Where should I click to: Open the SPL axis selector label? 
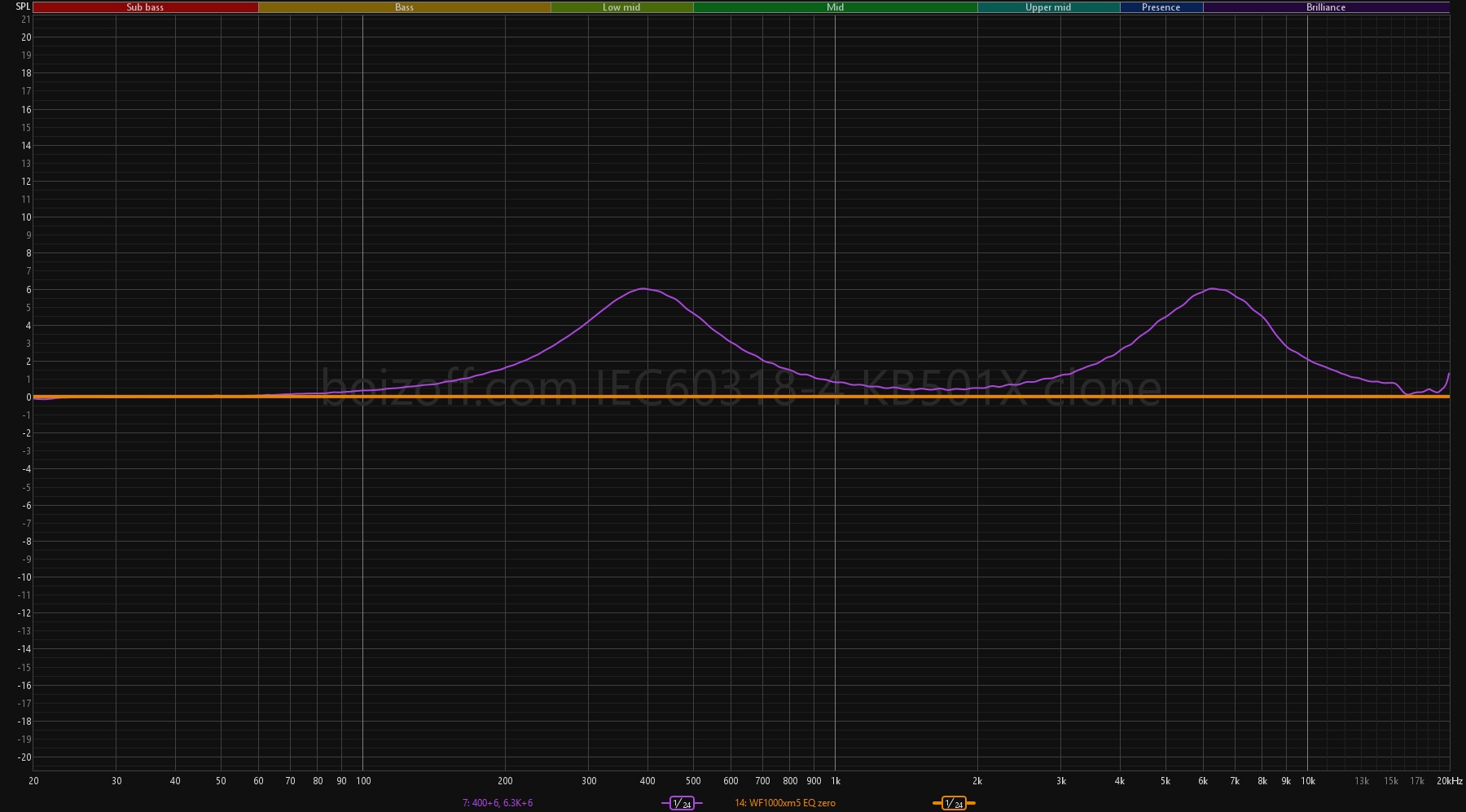(x=23, y=7)
